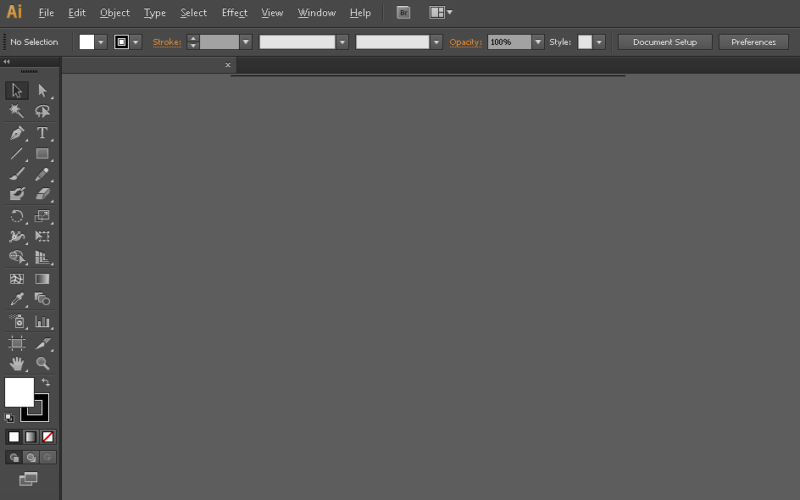800x500 pixels.
Task: Select the Magic Wand tool
Action: [x=17, y=111]
